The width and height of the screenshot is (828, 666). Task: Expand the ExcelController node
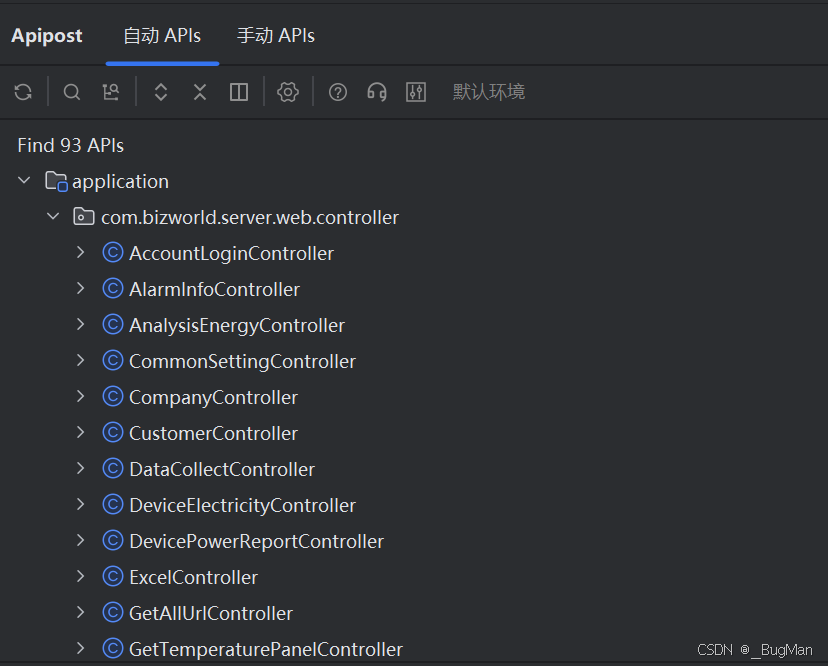point(81,576)
